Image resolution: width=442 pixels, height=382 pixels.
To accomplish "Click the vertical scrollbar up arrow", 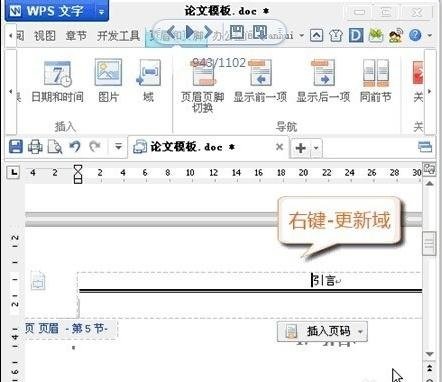I will coord(429,183).
